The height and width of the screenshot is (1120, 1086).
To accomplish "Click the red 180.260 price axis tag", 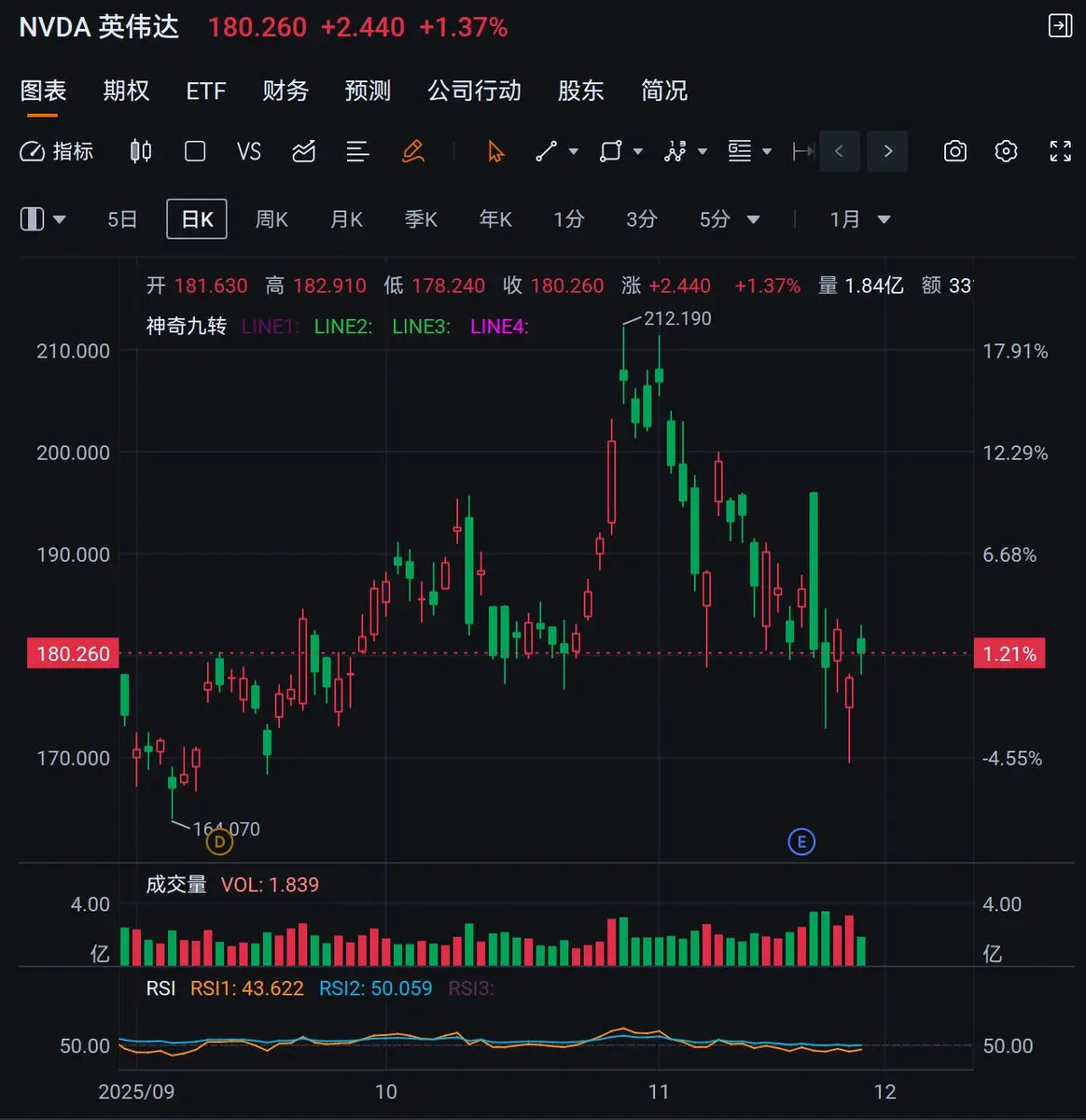I will coord(74,653).
